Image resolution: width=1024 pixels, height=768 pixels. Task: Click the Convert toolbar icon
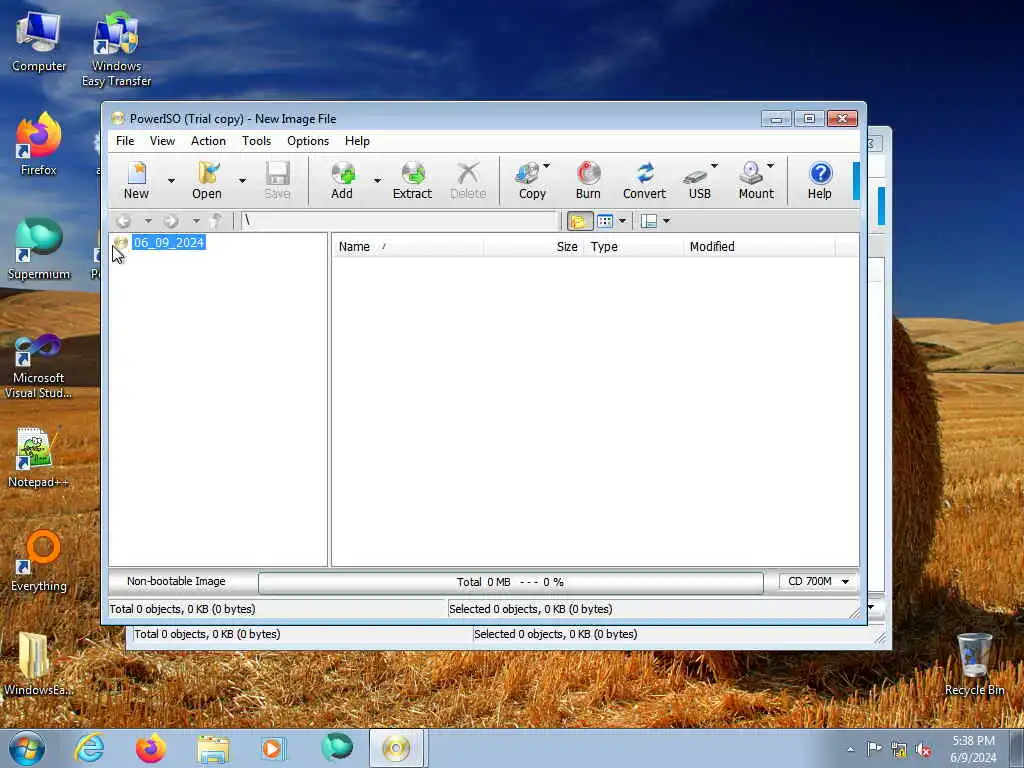645,180
